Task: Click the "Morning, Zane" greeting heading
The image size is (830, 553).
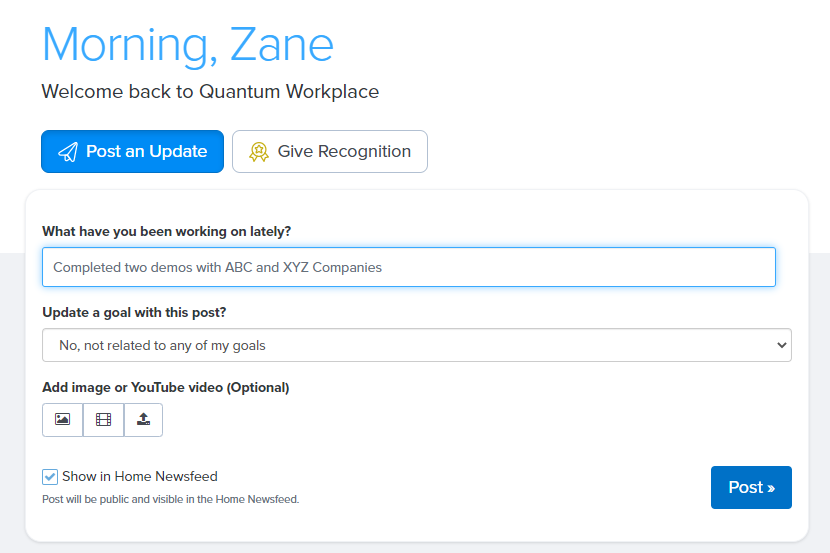Action: (188, 45)
